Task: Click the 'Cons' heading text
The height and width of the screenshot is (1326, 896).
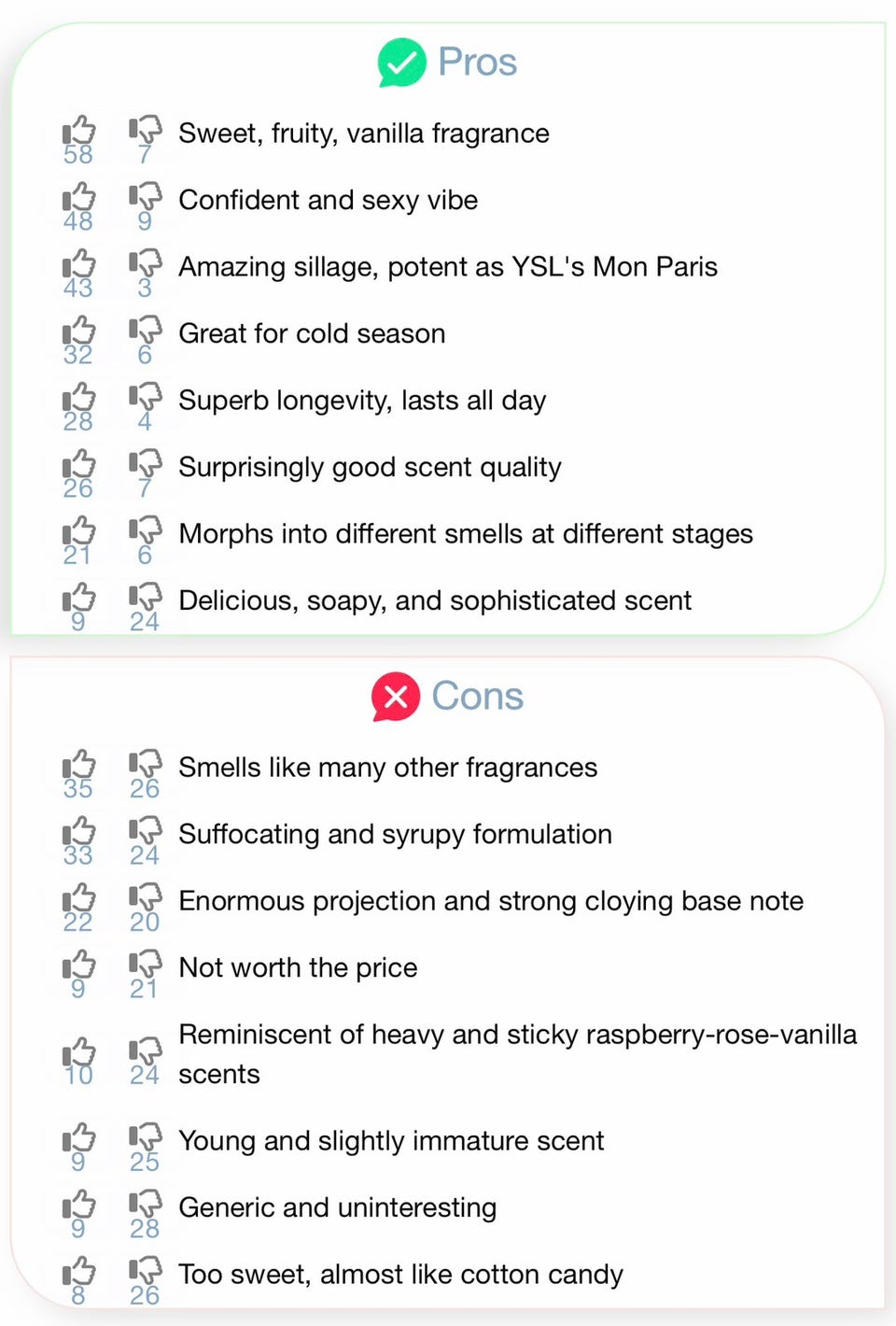Action: coord(477,697)
